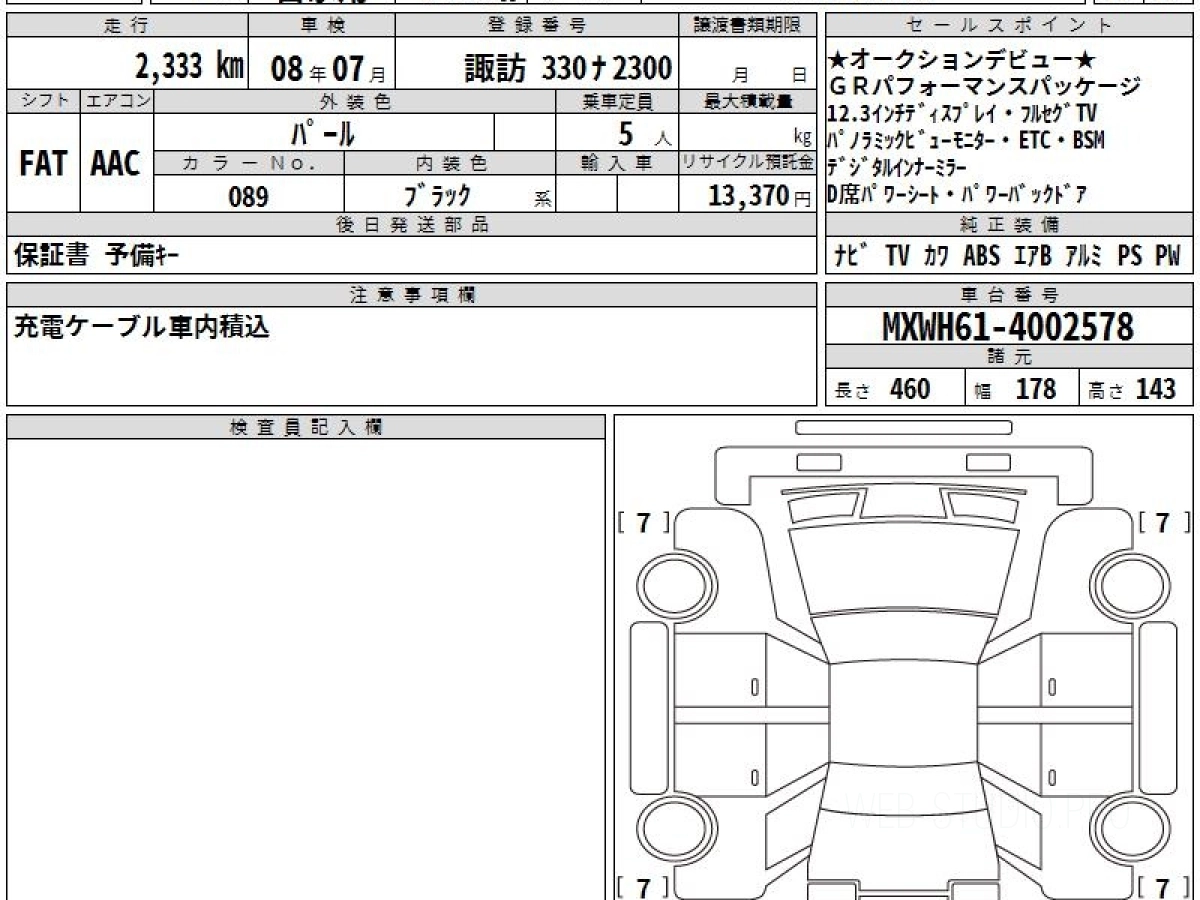The width and height of the screenshot is (1200, 900).
Task: Click the セールスポイント heading
Action: [1009, 26]
